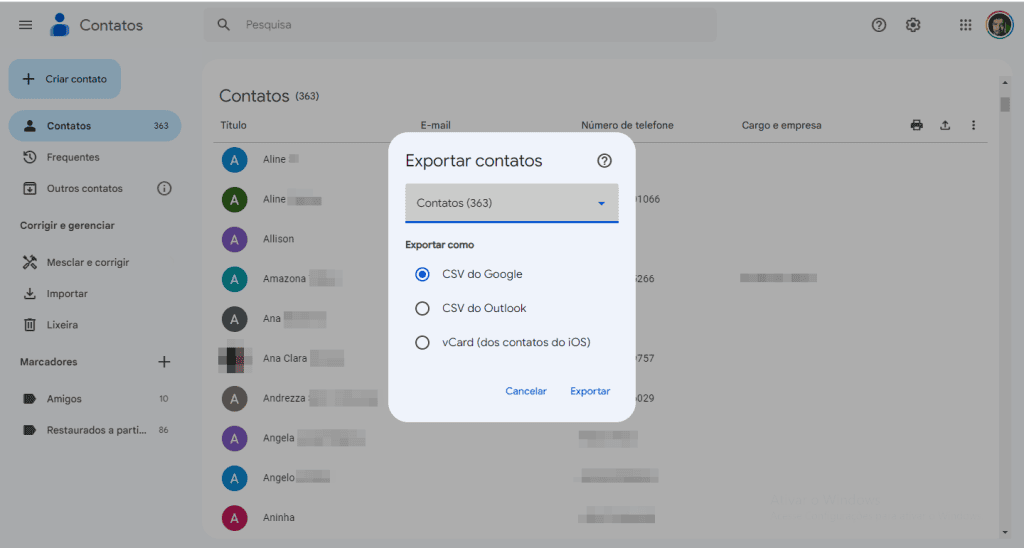Click the Angela contact name
Image resolution: width=1024 pixels, height=548 pixels.
tap(279, 438)
